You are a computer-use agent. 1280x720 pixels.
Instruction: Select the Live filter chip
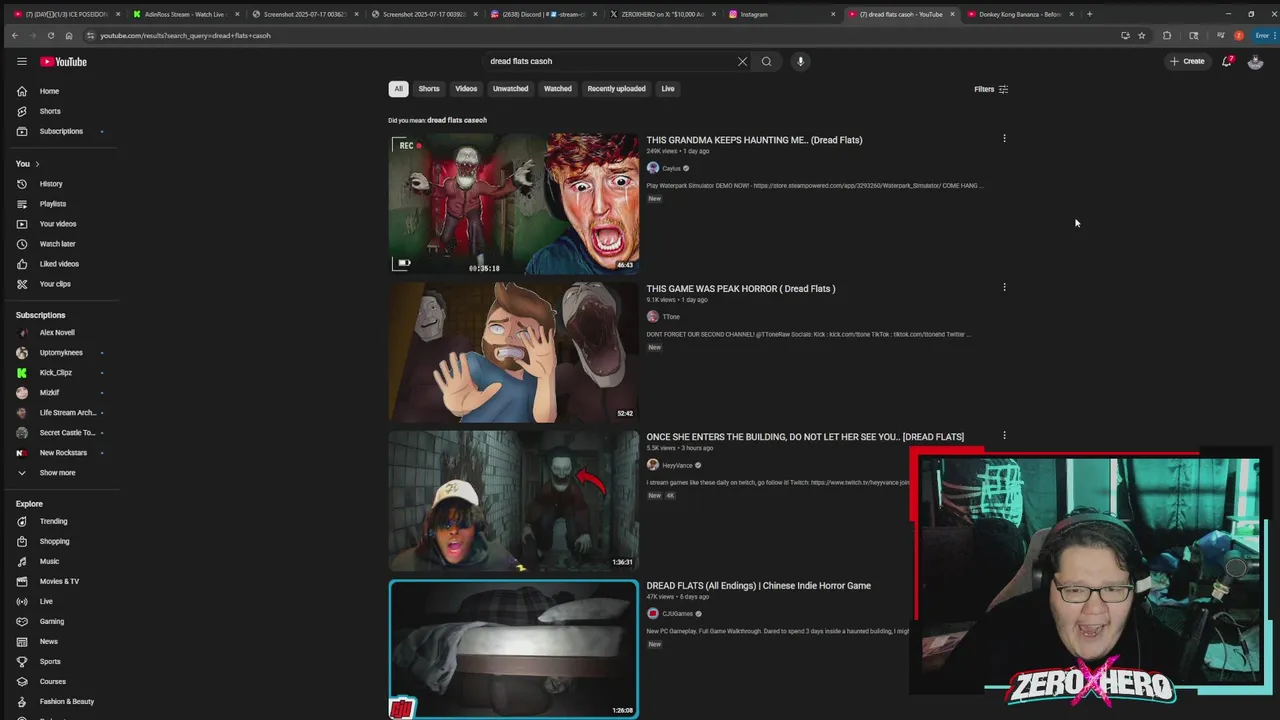pyautogui.click(x=668, y=89)
